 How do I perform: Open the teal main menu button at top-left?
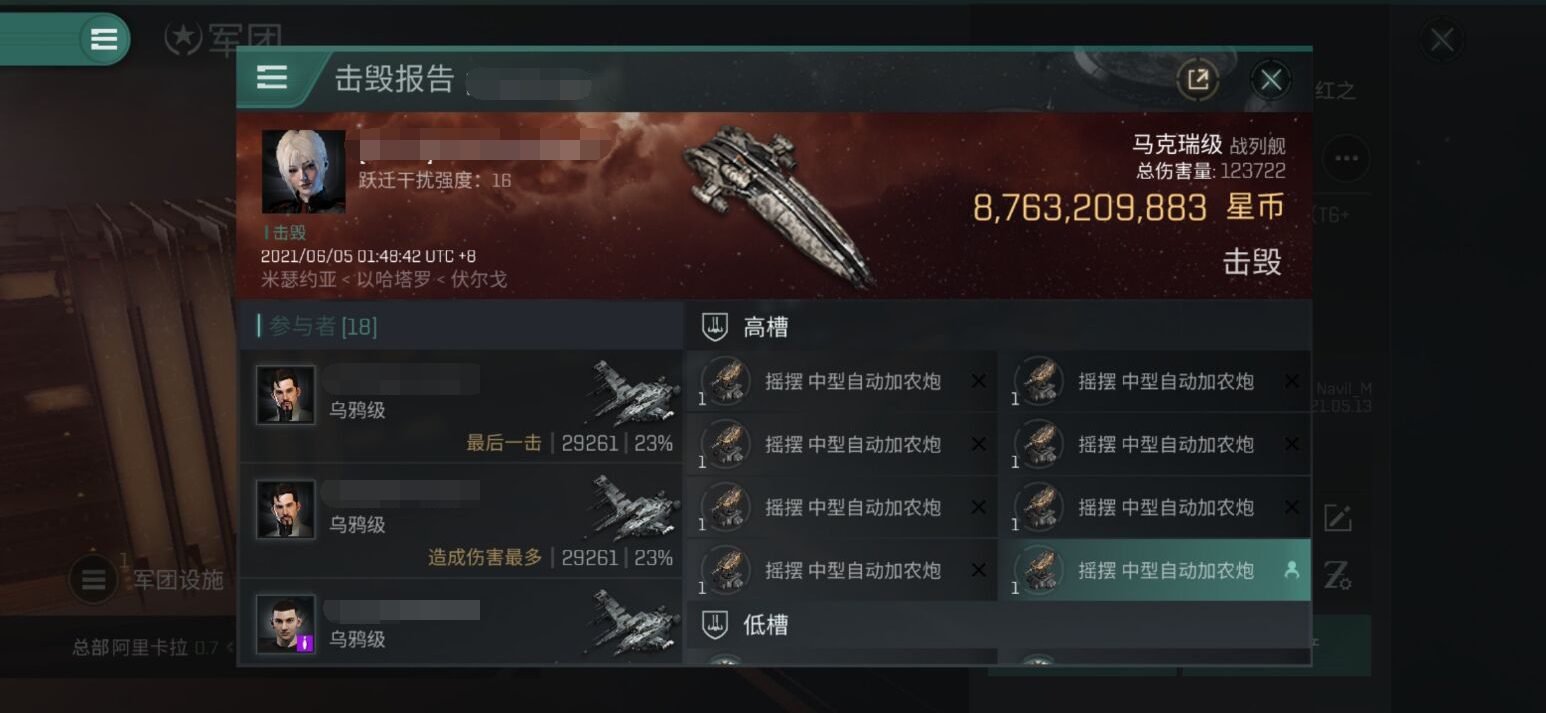[104, 40]
